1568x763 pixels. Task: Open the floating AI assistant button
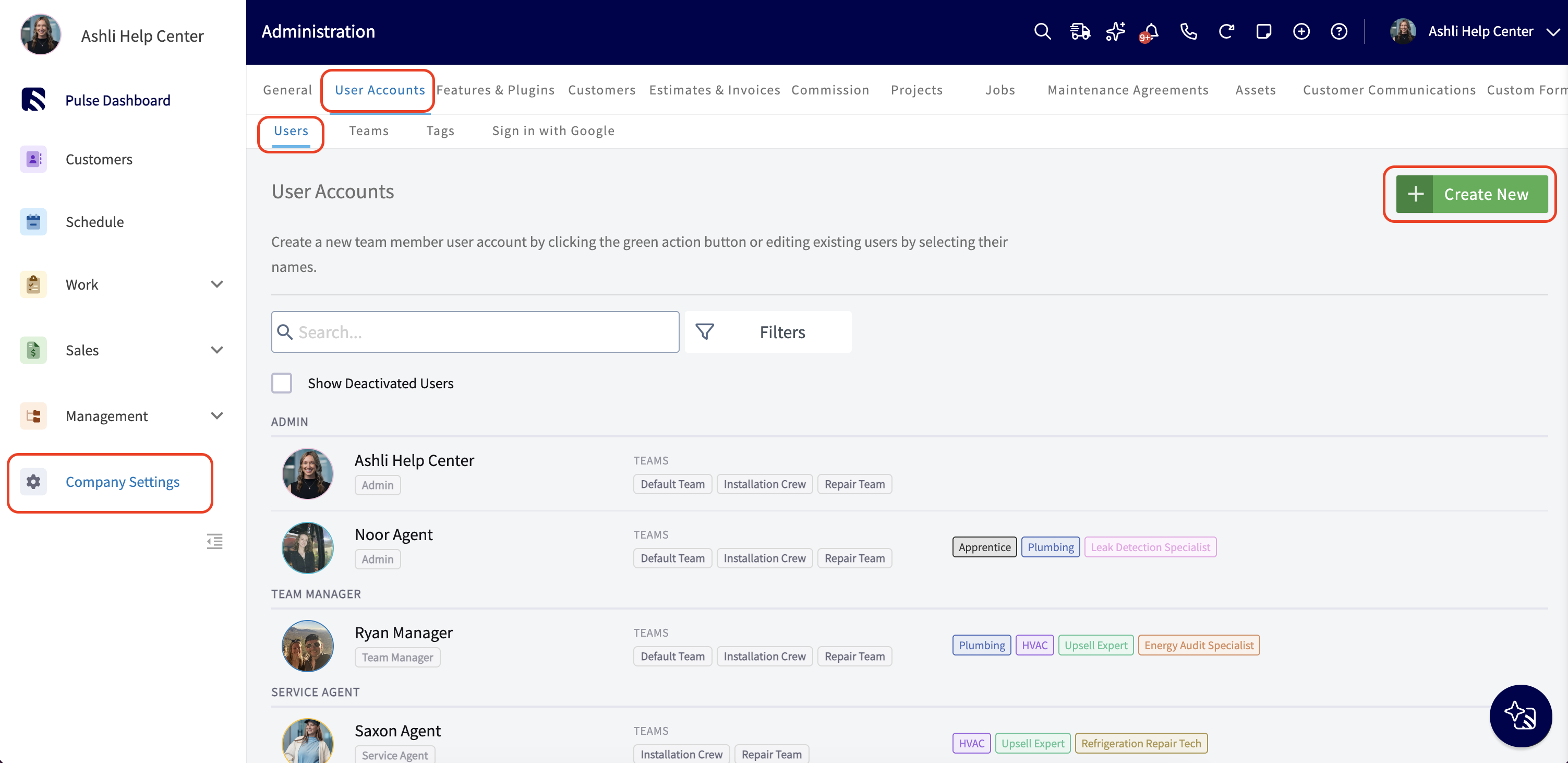pyautogui.click(x=1521, y=716)
